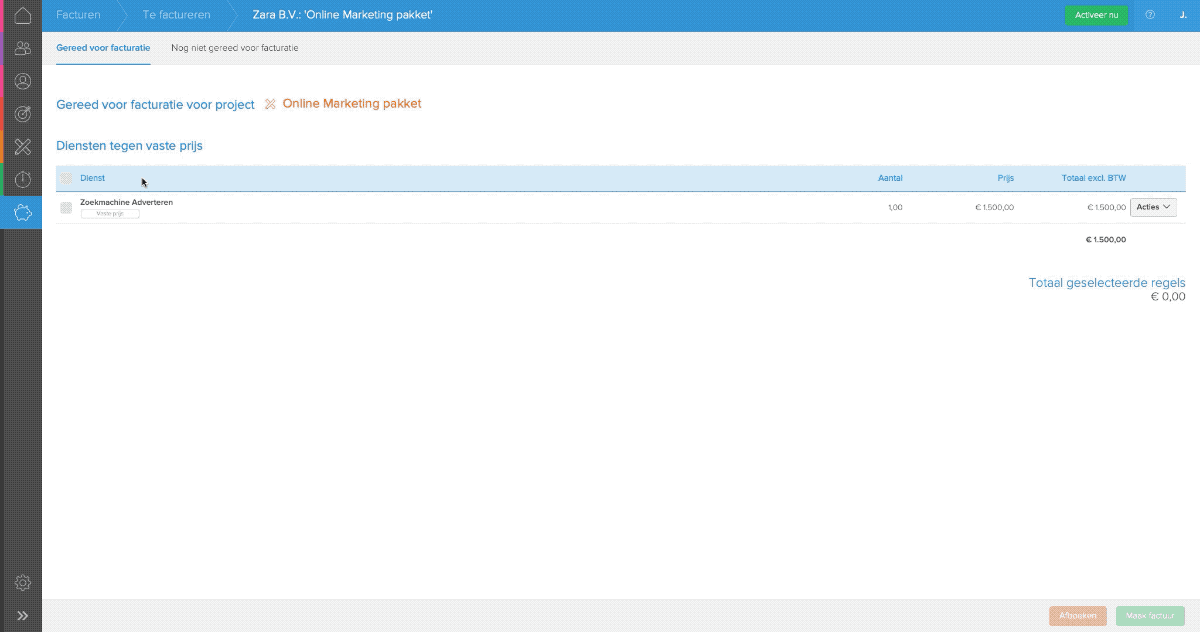1200x632 pixels.
Task: Click the 'Activeer nu' button
Action: 1096,15
